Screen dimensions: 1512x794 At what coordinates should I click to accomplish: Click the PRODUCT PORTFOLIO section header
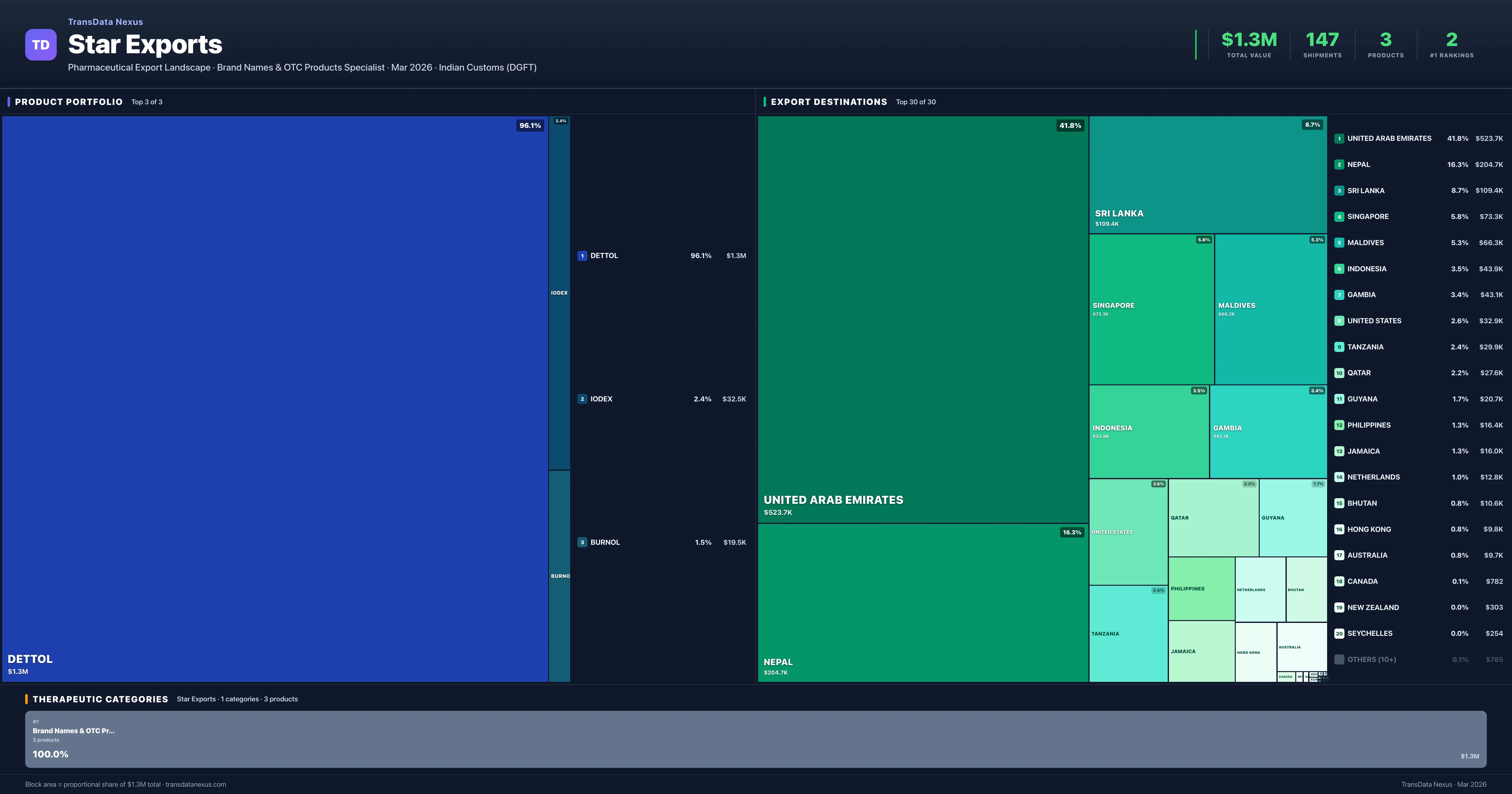pos(69,101)
